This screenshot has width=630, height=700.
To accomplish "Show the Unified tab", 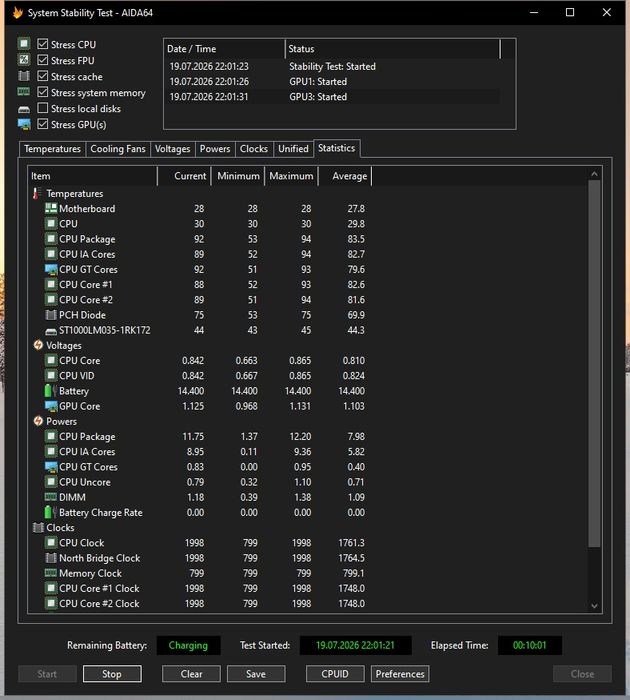I will pyautogui.click(x=293, y=149).
